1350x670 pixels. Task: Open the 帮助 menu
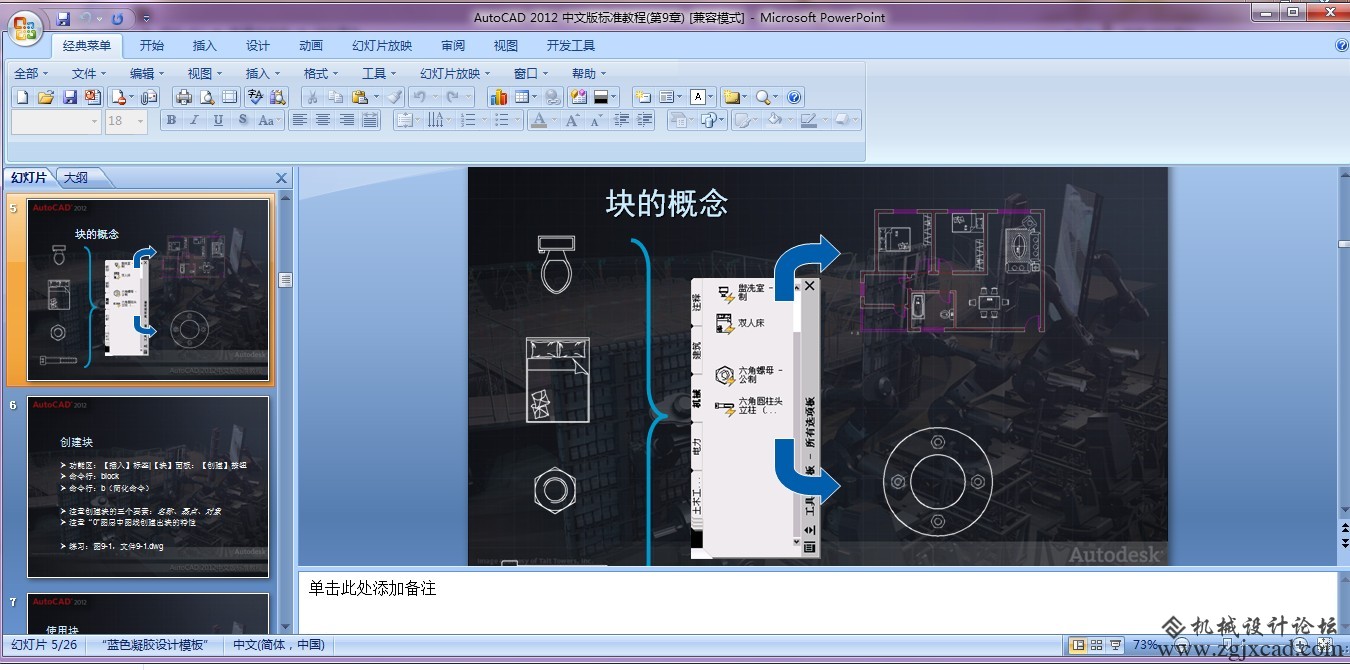pyautogui.click(x=590, y=73)
